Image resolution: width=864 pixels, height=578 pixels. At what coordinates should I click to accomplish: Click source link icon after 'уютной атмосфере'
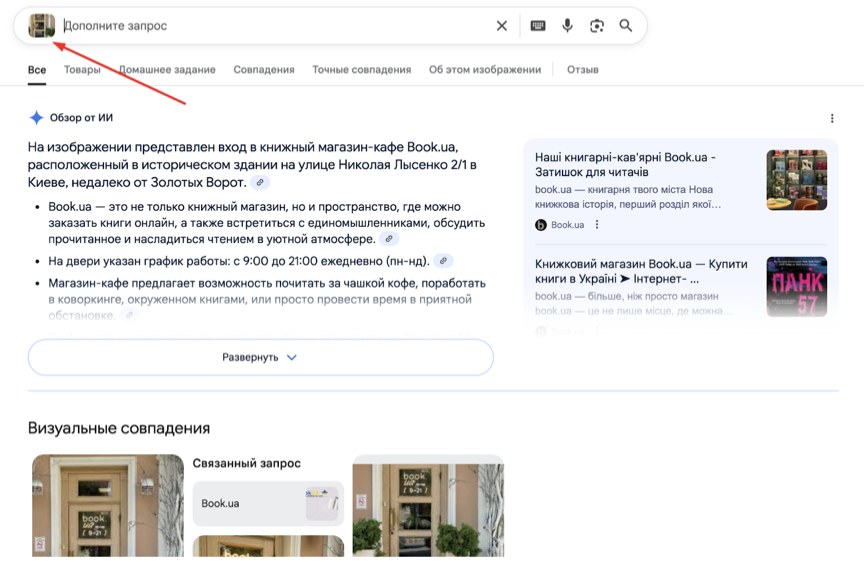tap(389, 239)
